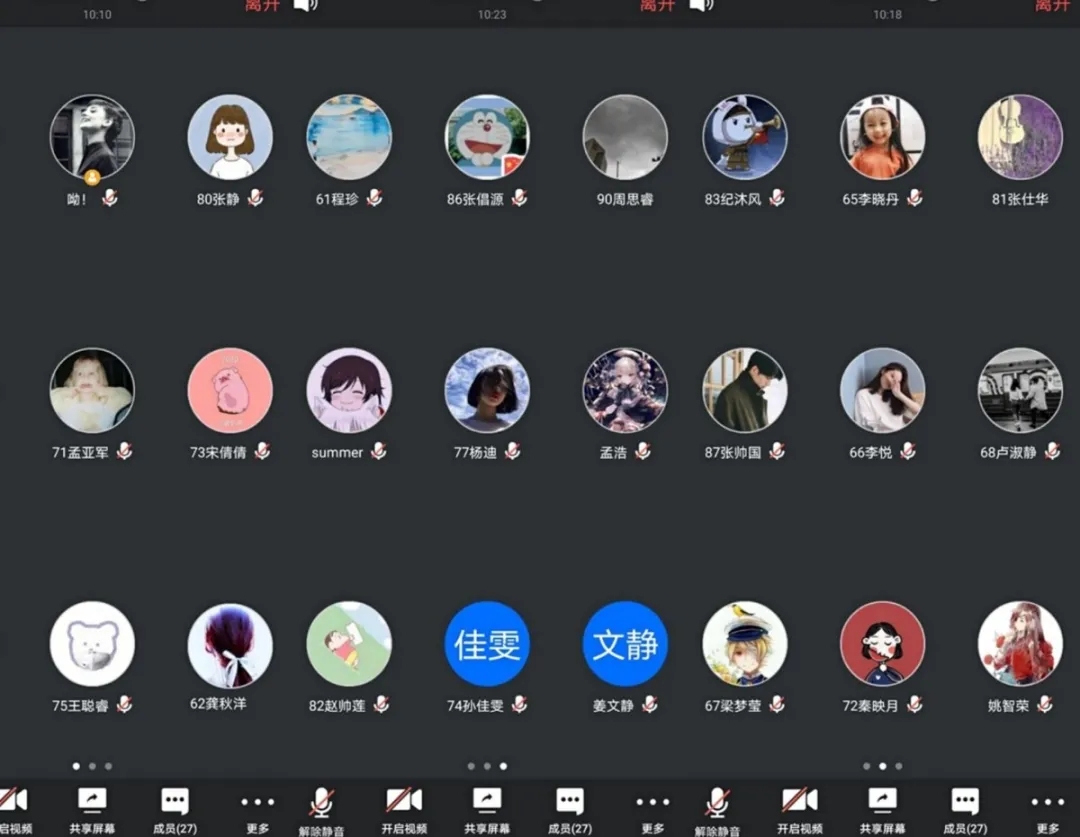Image resolution: width=1080 pixels, height=837 pixels.
Task: Click the muted mic icon beside 80张静
Action: 255,198
